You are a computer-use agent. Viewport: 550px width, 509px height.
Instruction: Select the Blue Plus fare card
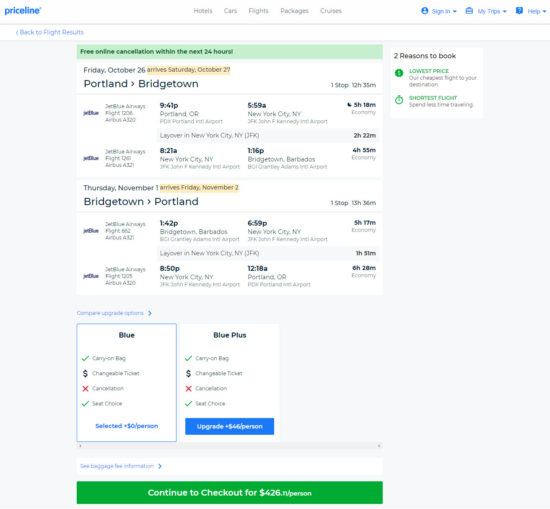pos(230,382)
